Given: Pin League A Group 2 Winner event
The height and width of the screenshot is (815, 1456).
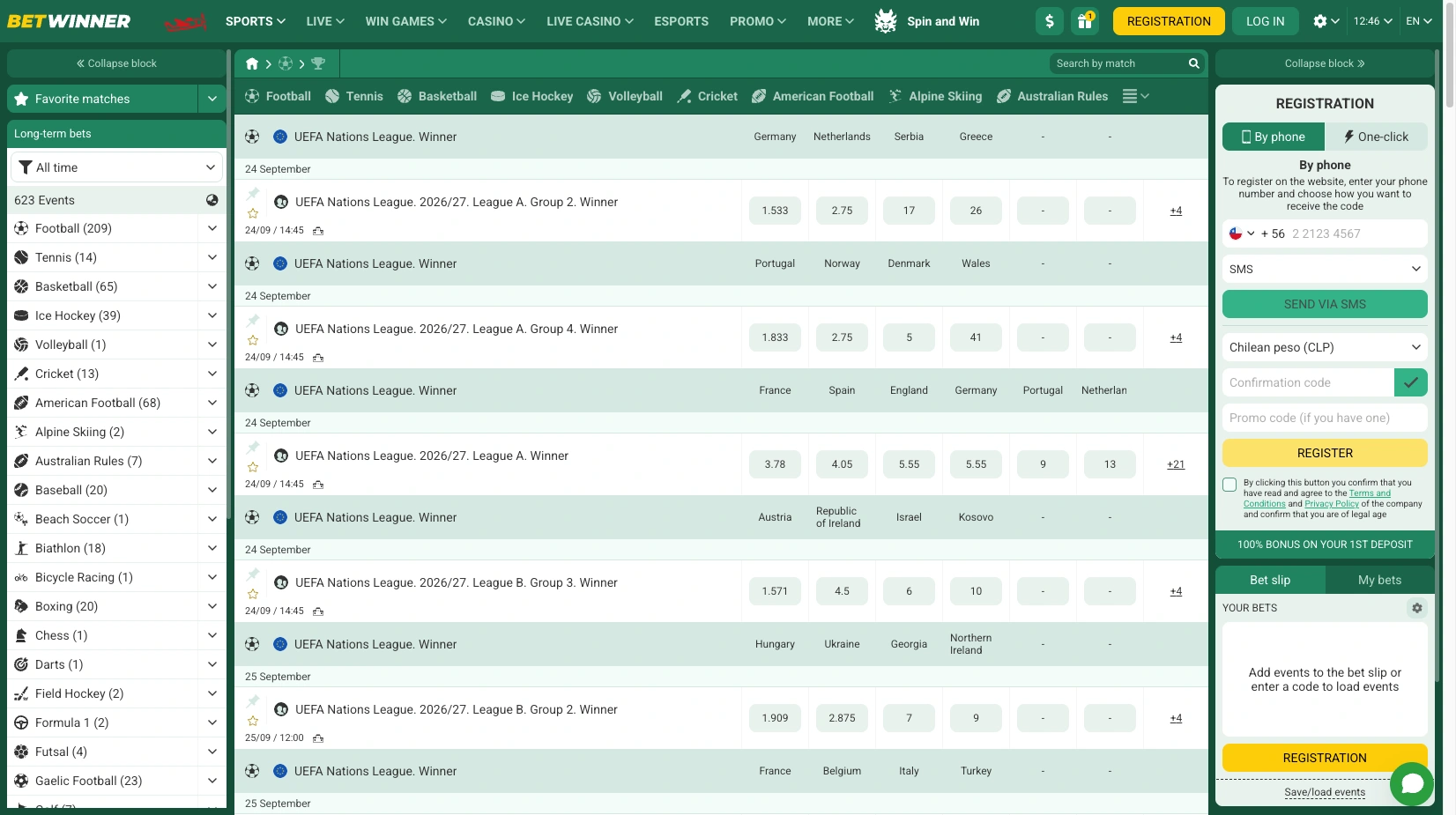Looking at the screenshot, I should tap(253, 194).
